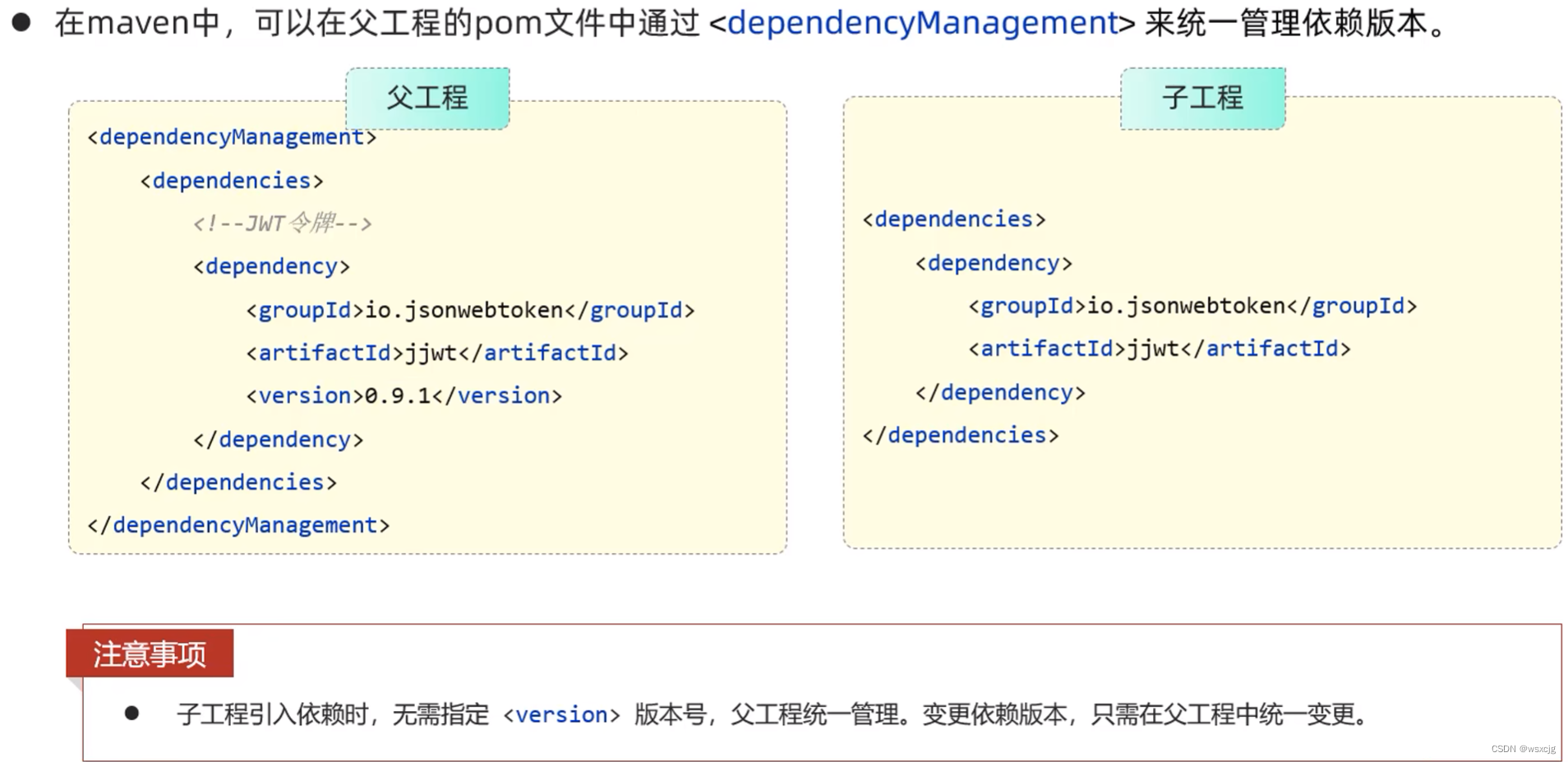Click groupId io.jsonwebtoken line in child project
The width and height of the screenshot is (1568, 762).
tap(1192, 306)
